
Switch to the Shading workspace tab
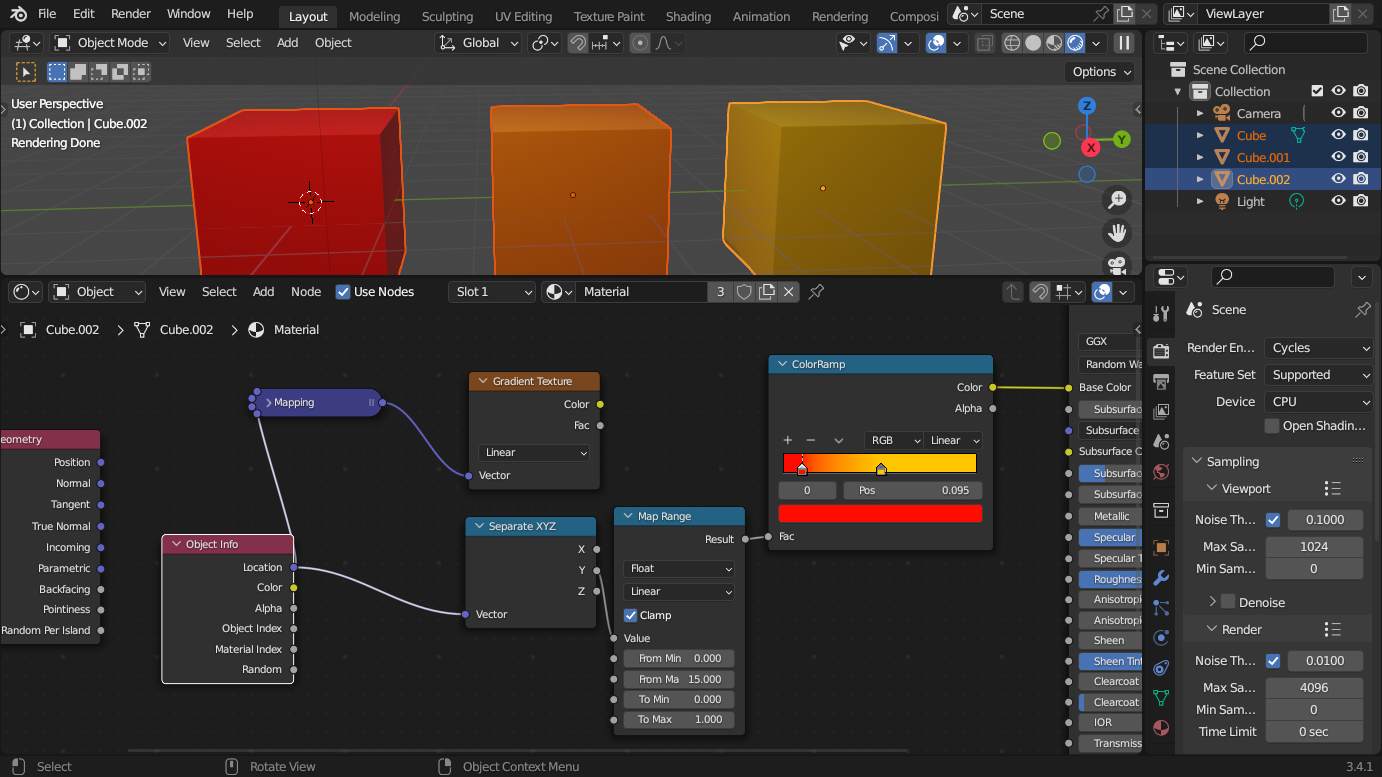(x=688, y=16)
